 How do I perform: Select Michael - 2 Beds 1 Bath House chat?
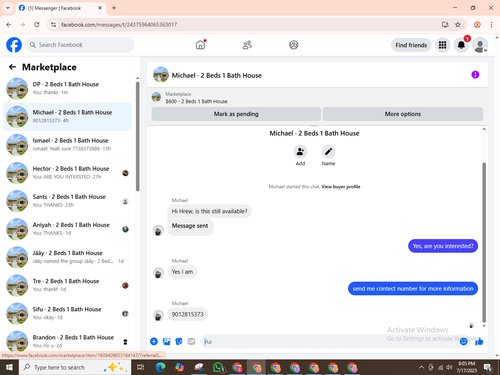pos(67,116)
